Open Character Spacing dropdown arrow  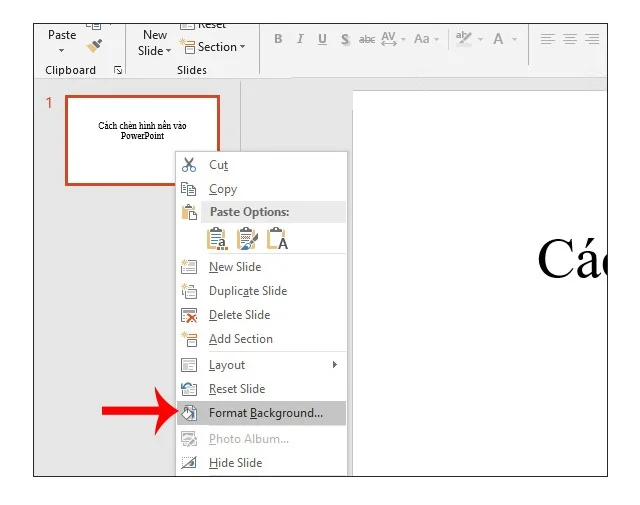tap(403, 39)
